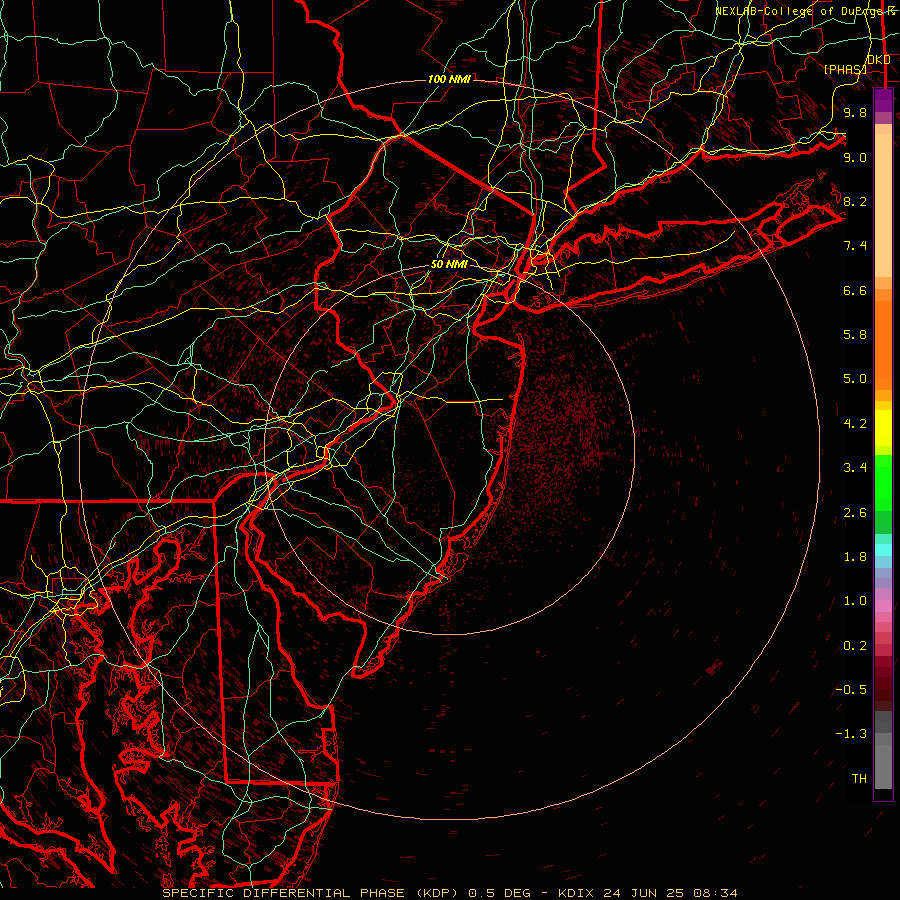This screenshot has height=900, width=900.
Task: Pick the purple segment atop the color bar
Action: (x=883, y=100)
